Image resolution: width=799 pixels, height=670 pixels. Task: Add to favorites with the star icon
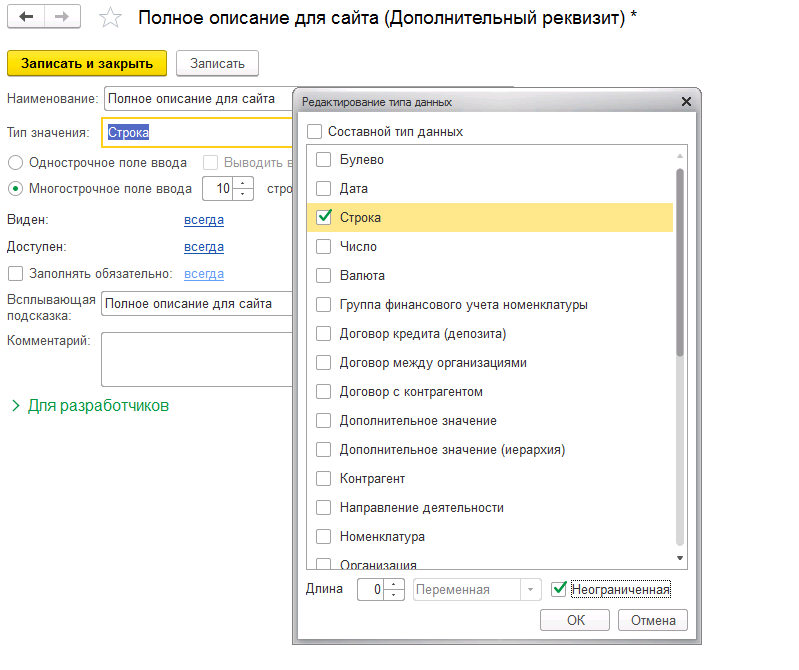pyautogui.click(x=110, y=18)
